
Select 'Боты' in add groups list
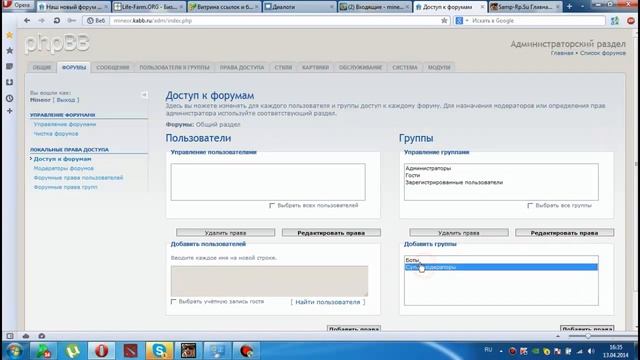coord(501,260)
